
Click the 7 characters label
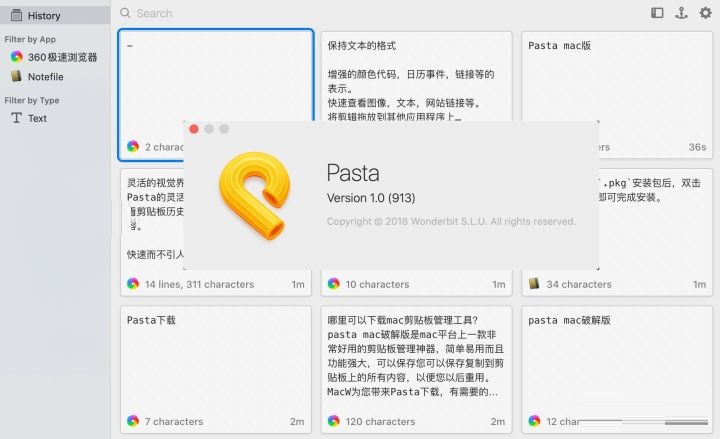tap(174, 421)
